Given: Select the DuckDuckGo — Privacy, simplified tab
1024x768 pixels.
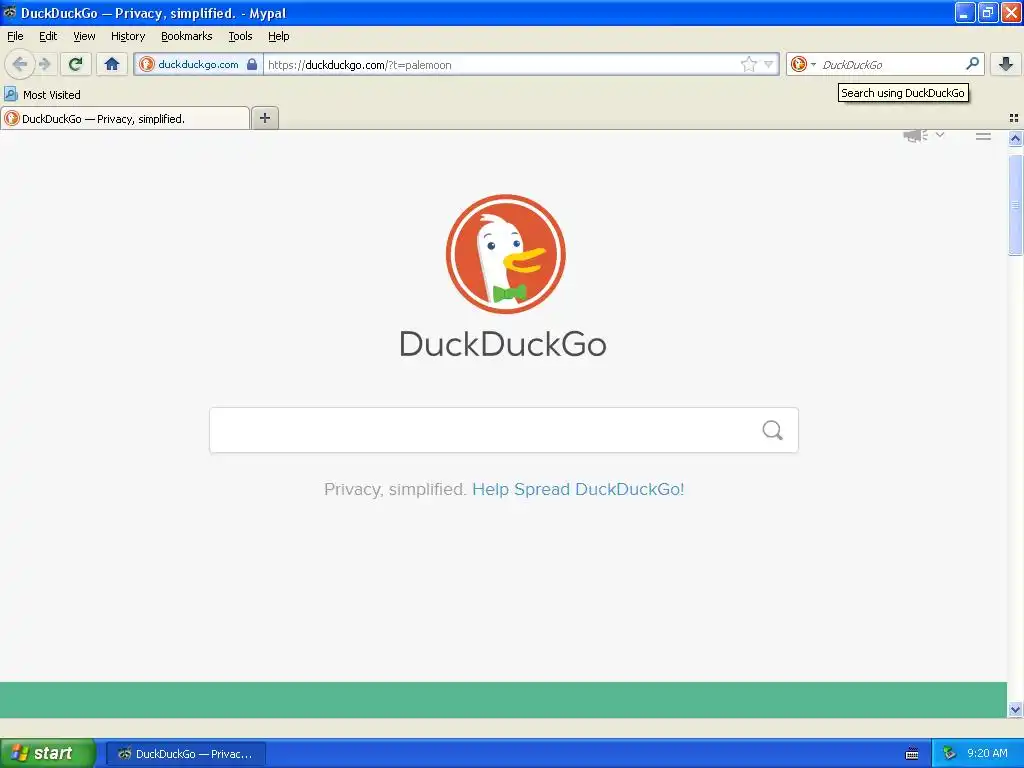Looking at the screenshot, I should pos(125,118).
